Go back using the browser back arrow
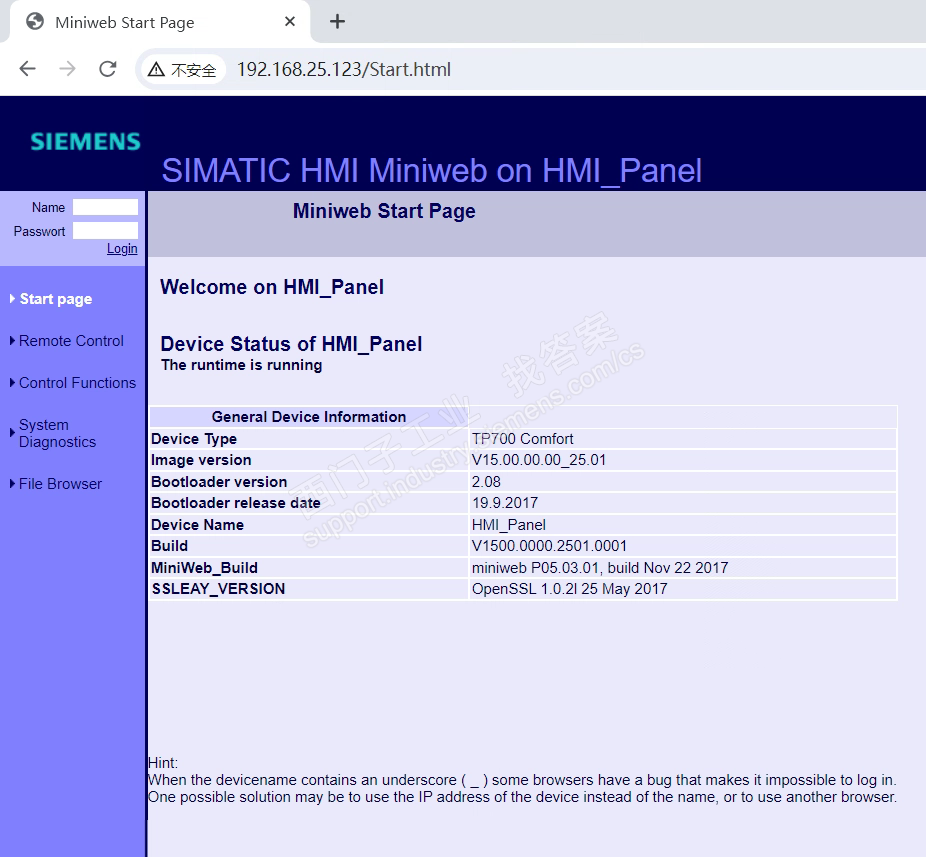The height and width of the screenshot is (857, 926). [28, 69]
